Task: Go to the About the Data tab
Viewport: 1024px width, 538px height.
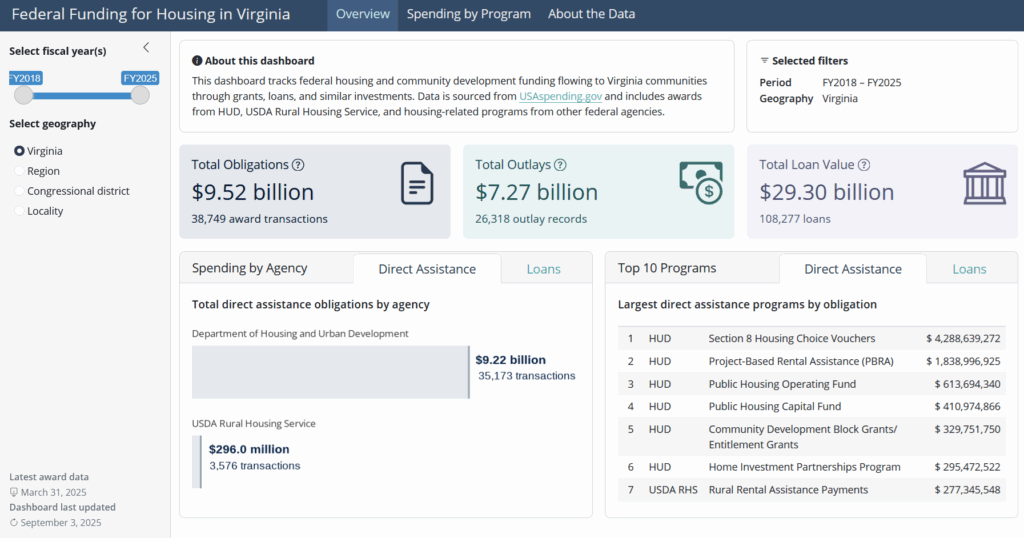Action: (591, 15)
